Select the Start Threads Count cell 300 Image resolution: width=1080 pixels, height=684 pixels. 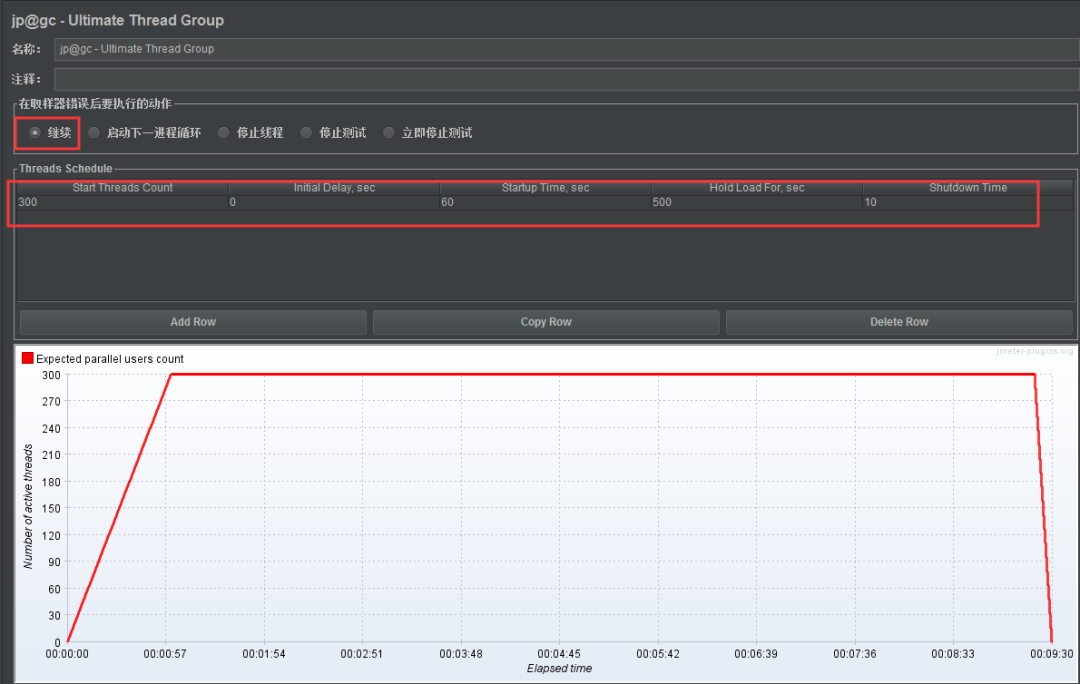coord(122,202)
